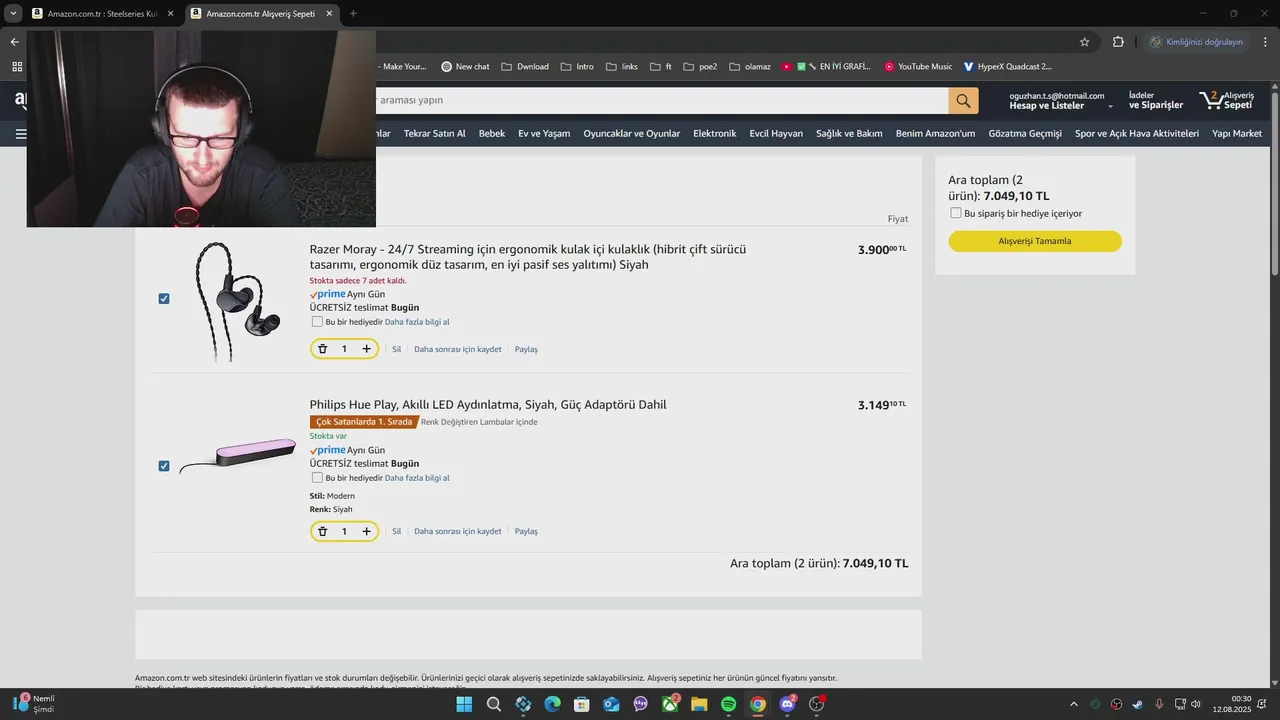Open YouTube Music bookmark
This screenshot has height=720, width=1280.
click(918, 67)
